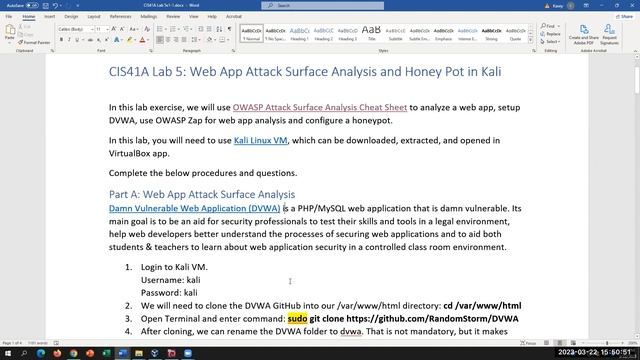This screenshot has width=640, height=360.
Task: Toggle Underline formatting
Action: pyautogui.click(x=77, y=40)
